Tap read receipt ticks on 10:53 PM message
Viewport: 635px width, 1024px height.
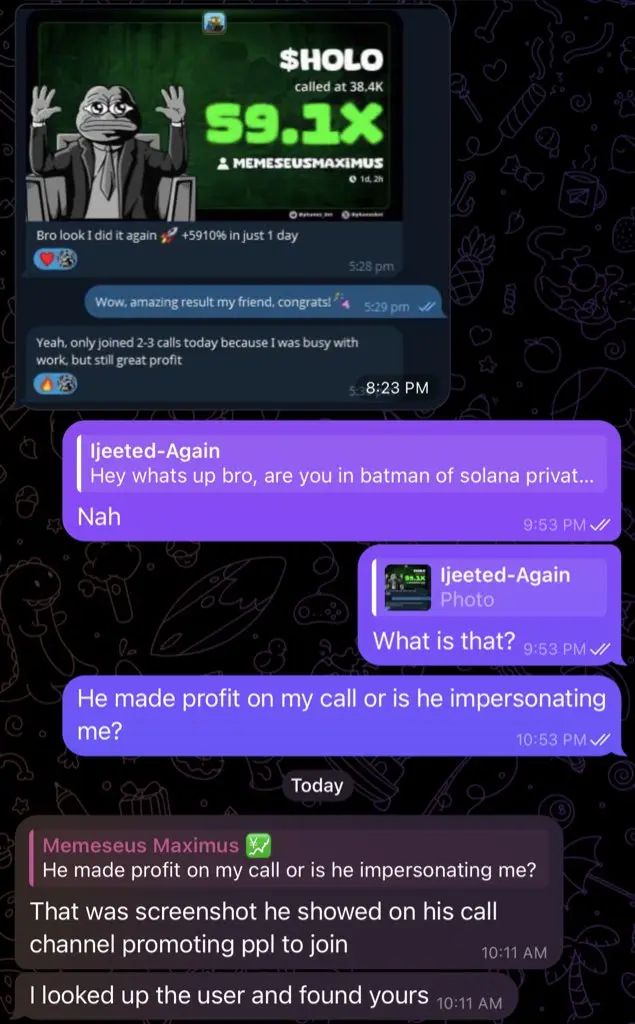[600, 739]
